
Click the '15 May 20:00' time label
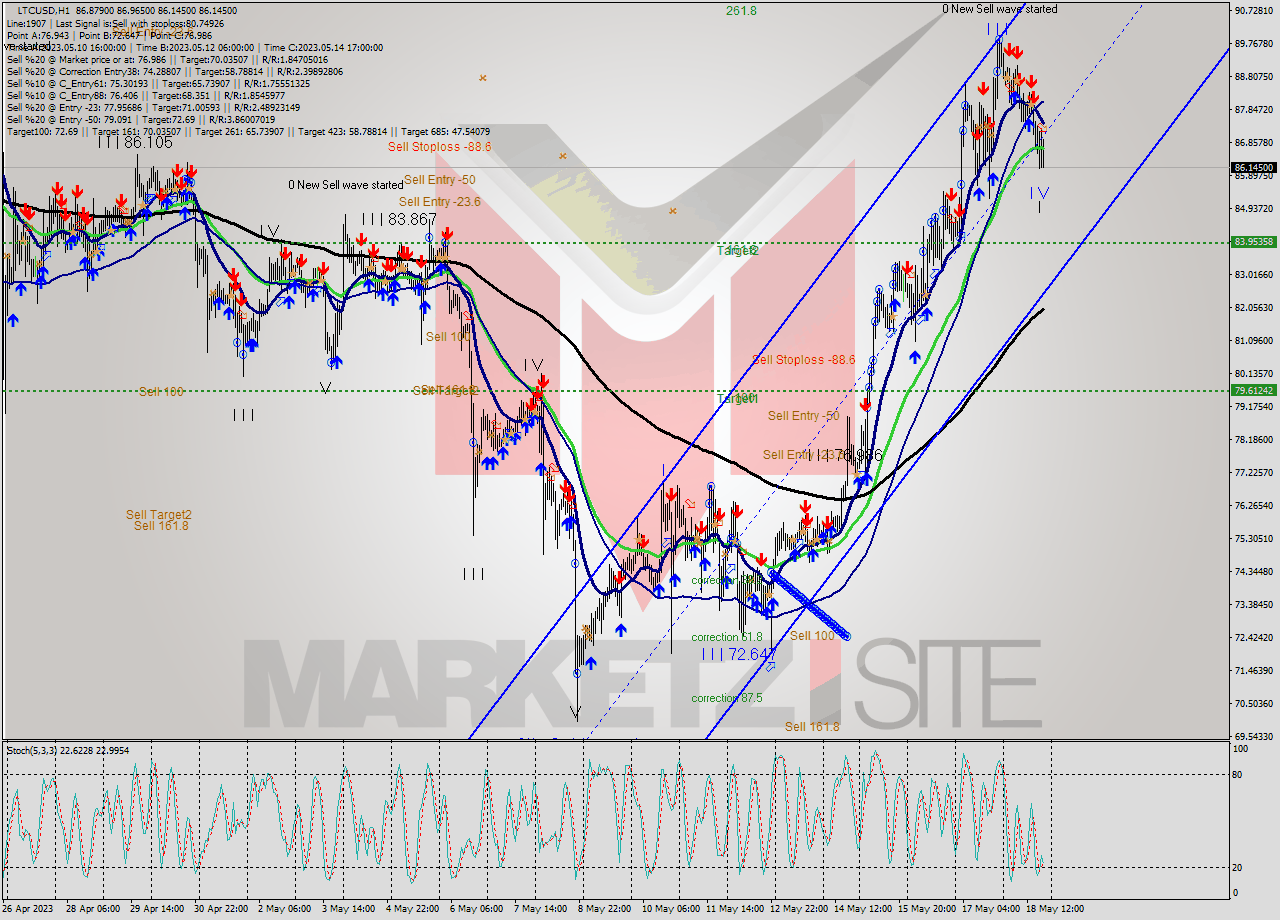coord(926,910)
